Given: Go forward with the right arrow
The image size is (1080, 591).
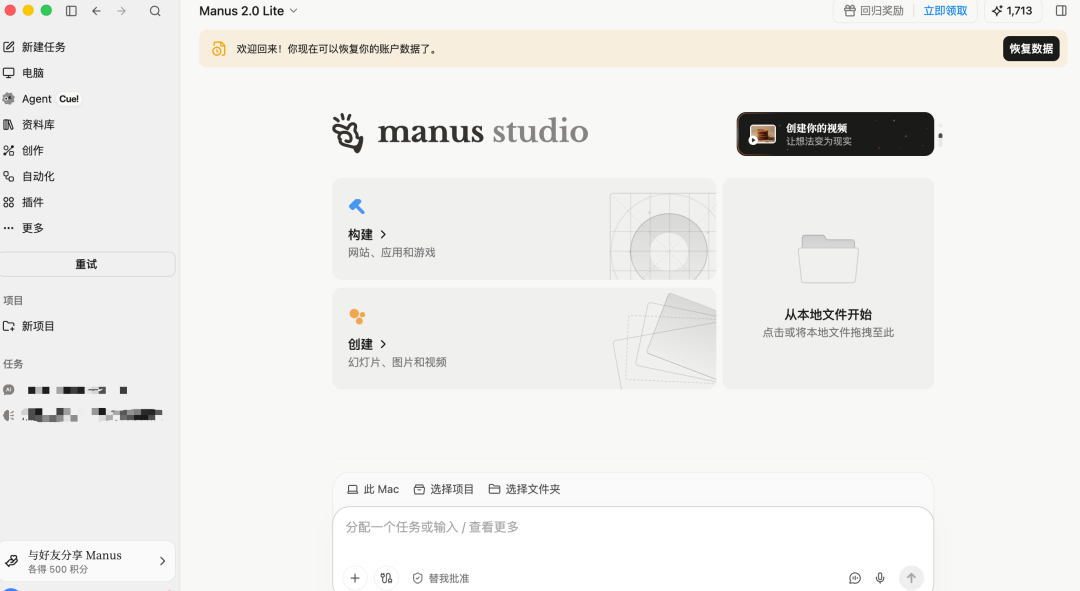Looking at the screenshot, I should click(x=121, y=11).
